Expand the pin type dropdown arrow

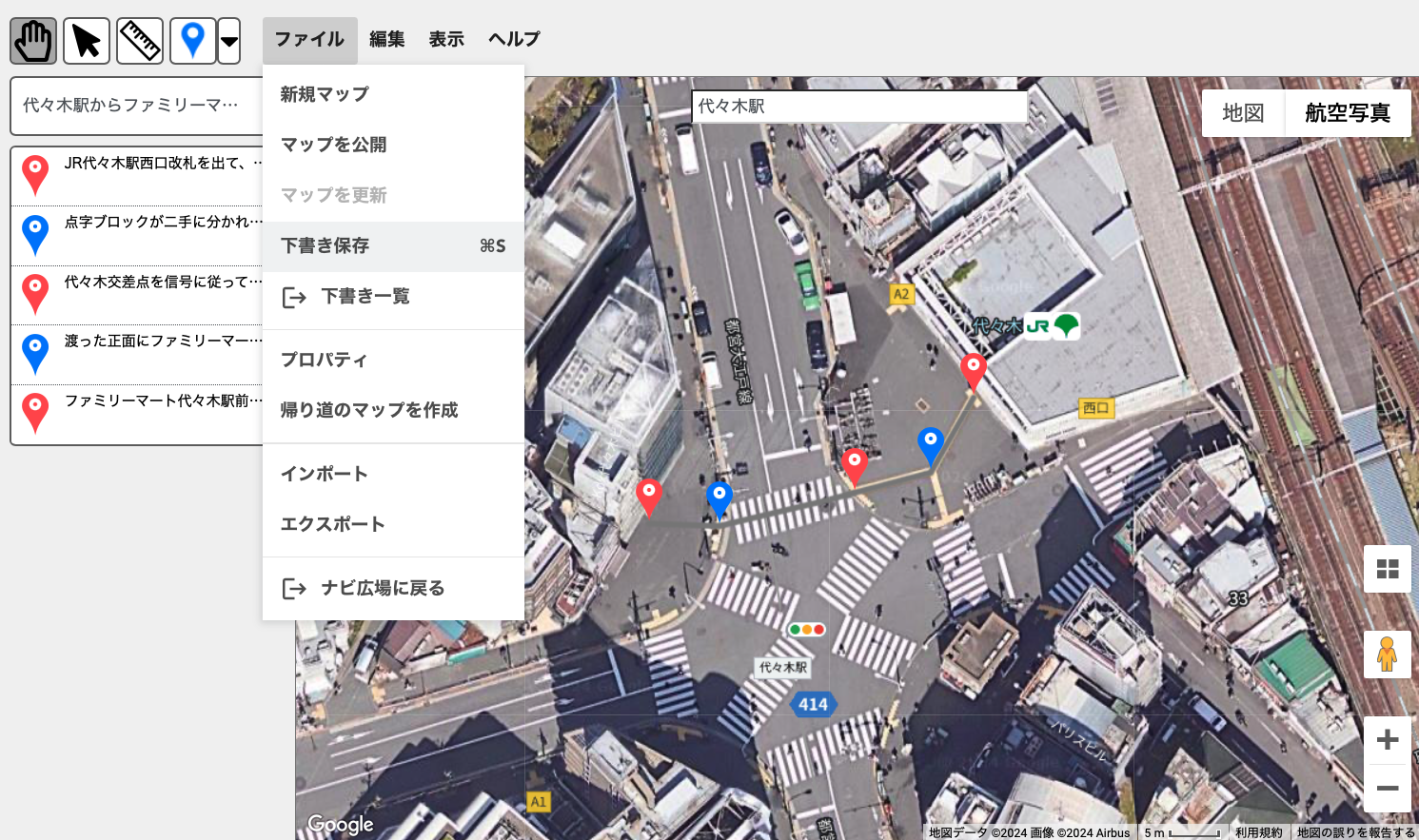click(x=229, y=41)
